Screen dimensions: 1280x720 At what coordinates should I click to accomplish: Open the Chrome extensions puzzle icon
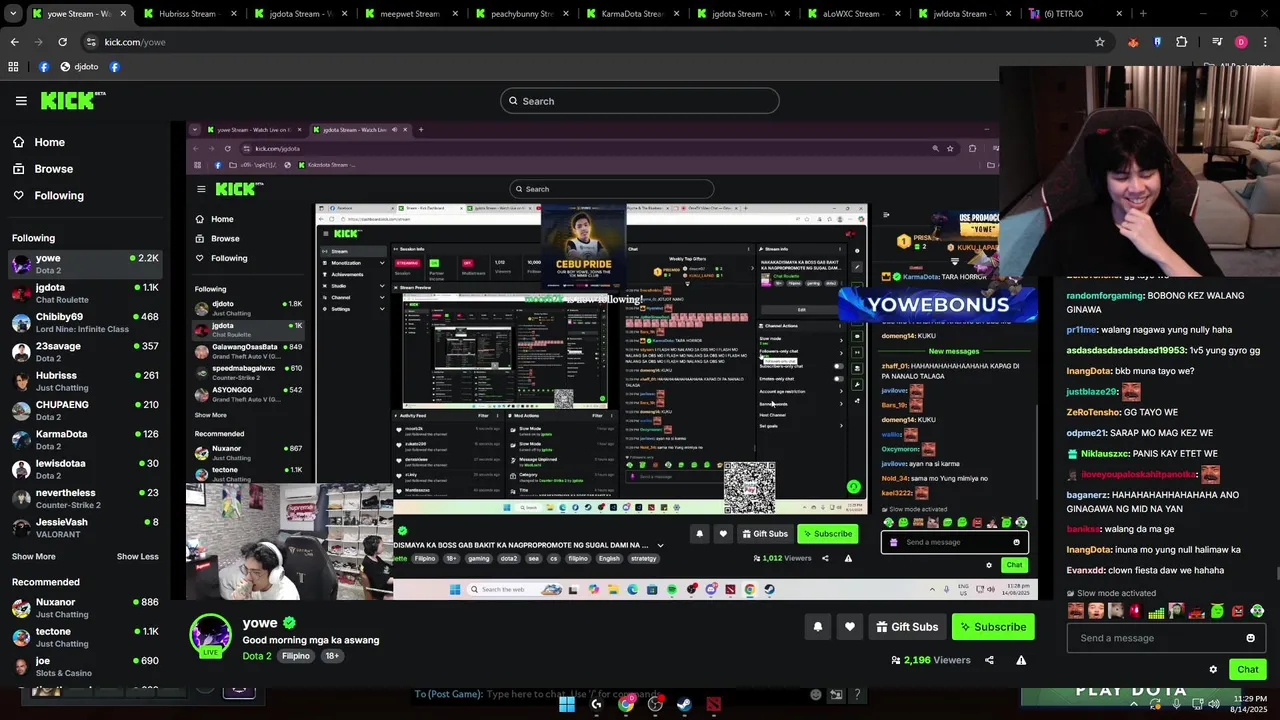(1182, 42)
